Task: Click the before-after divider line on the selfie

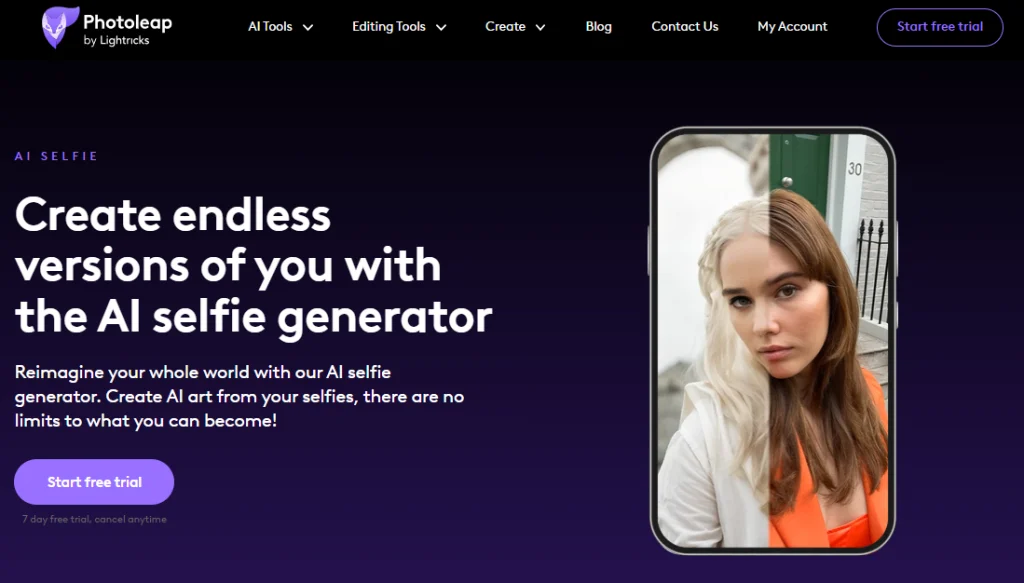Action: pyautogui.click(x=769, y=340)
